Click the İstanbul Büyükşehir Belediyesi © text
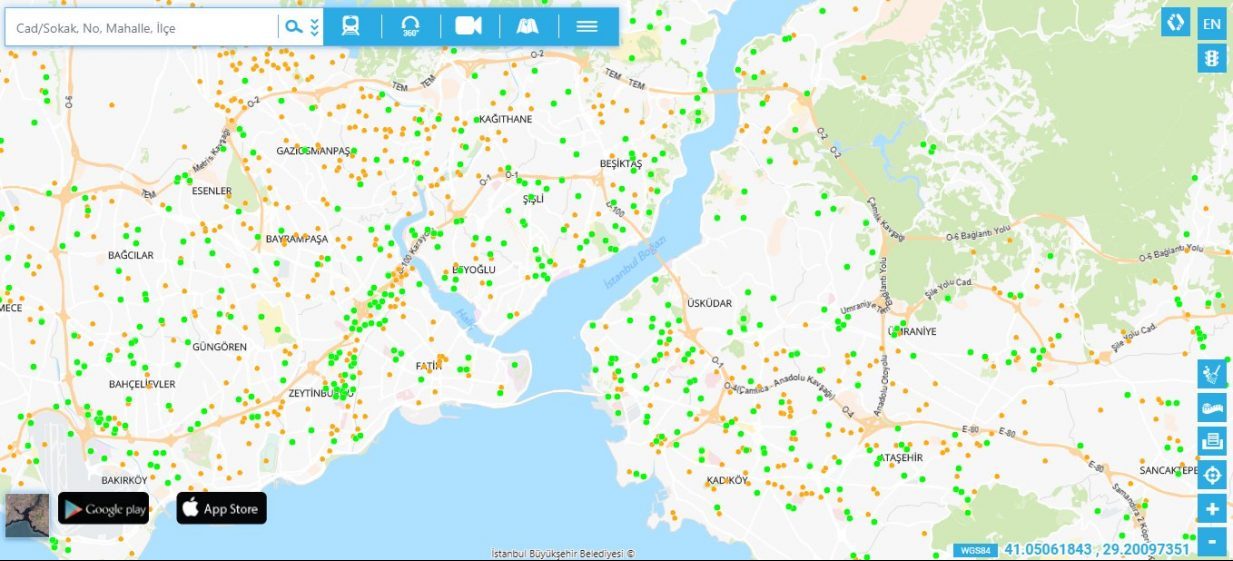The height and width of the screenshot is (561, 1233). [563, 553]
